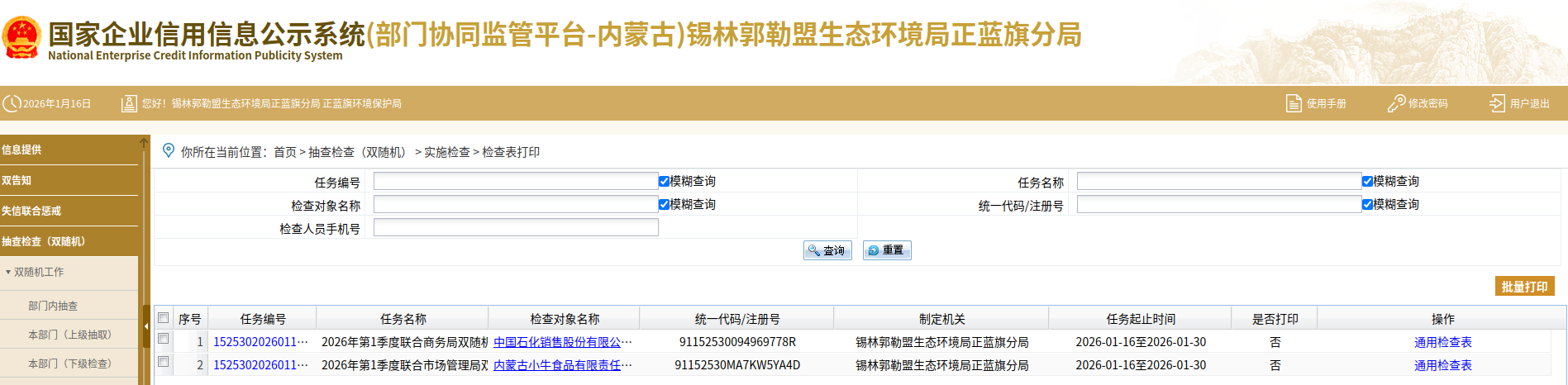Viewport: 1568px width, 385px height.
Task: Click the user profile icon in header
Action: click(x=129, y=104)
